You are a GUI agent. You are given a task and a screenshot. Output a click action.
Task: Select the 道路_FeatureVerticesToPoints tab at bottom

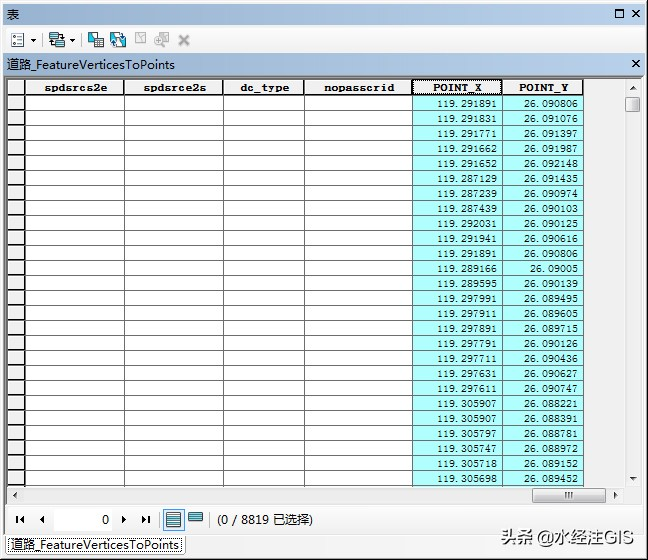coord(95,545)
